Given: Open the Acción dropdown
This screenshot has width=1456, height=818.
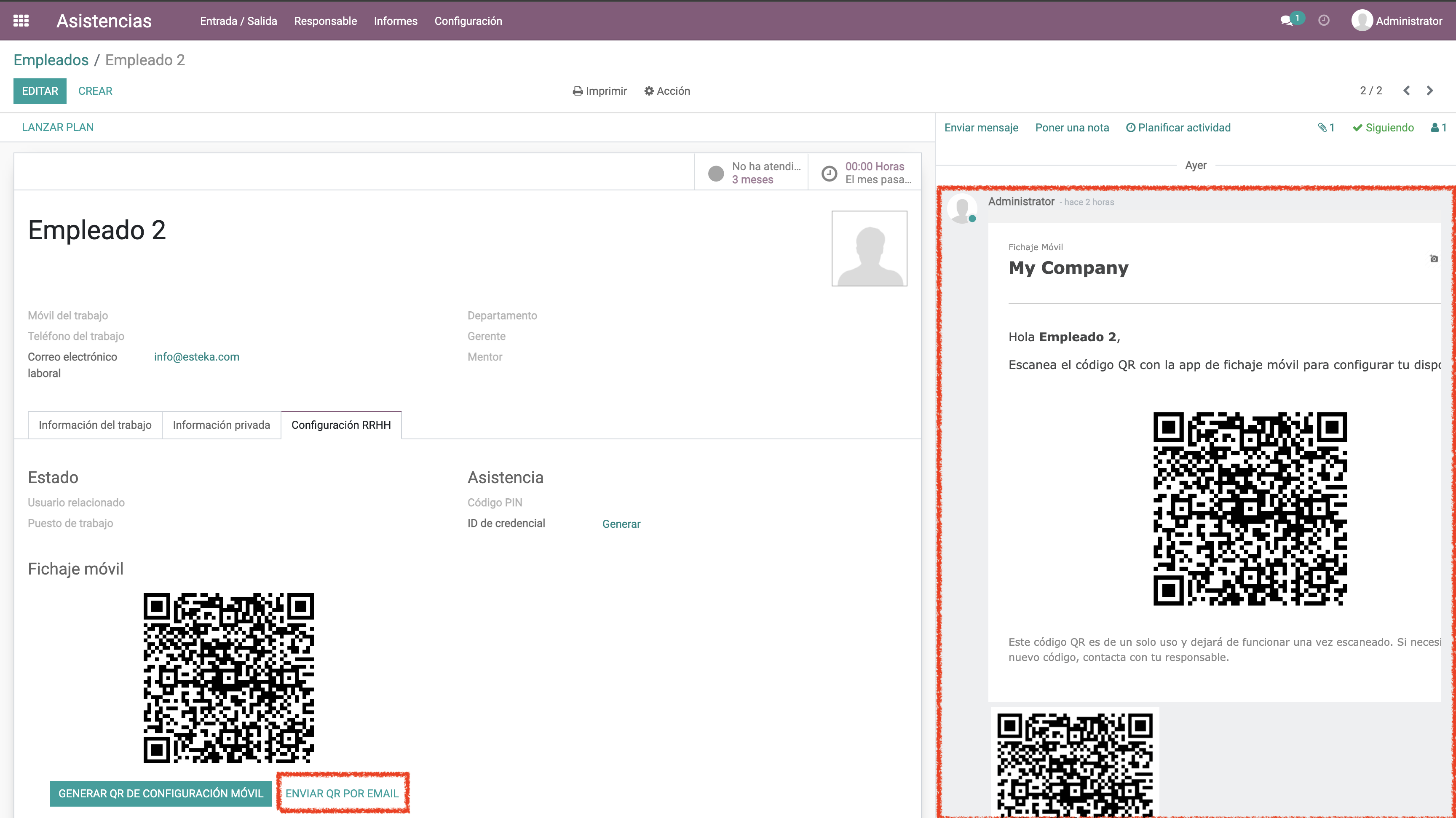Looking at the screenshot, I should (667, 91).
